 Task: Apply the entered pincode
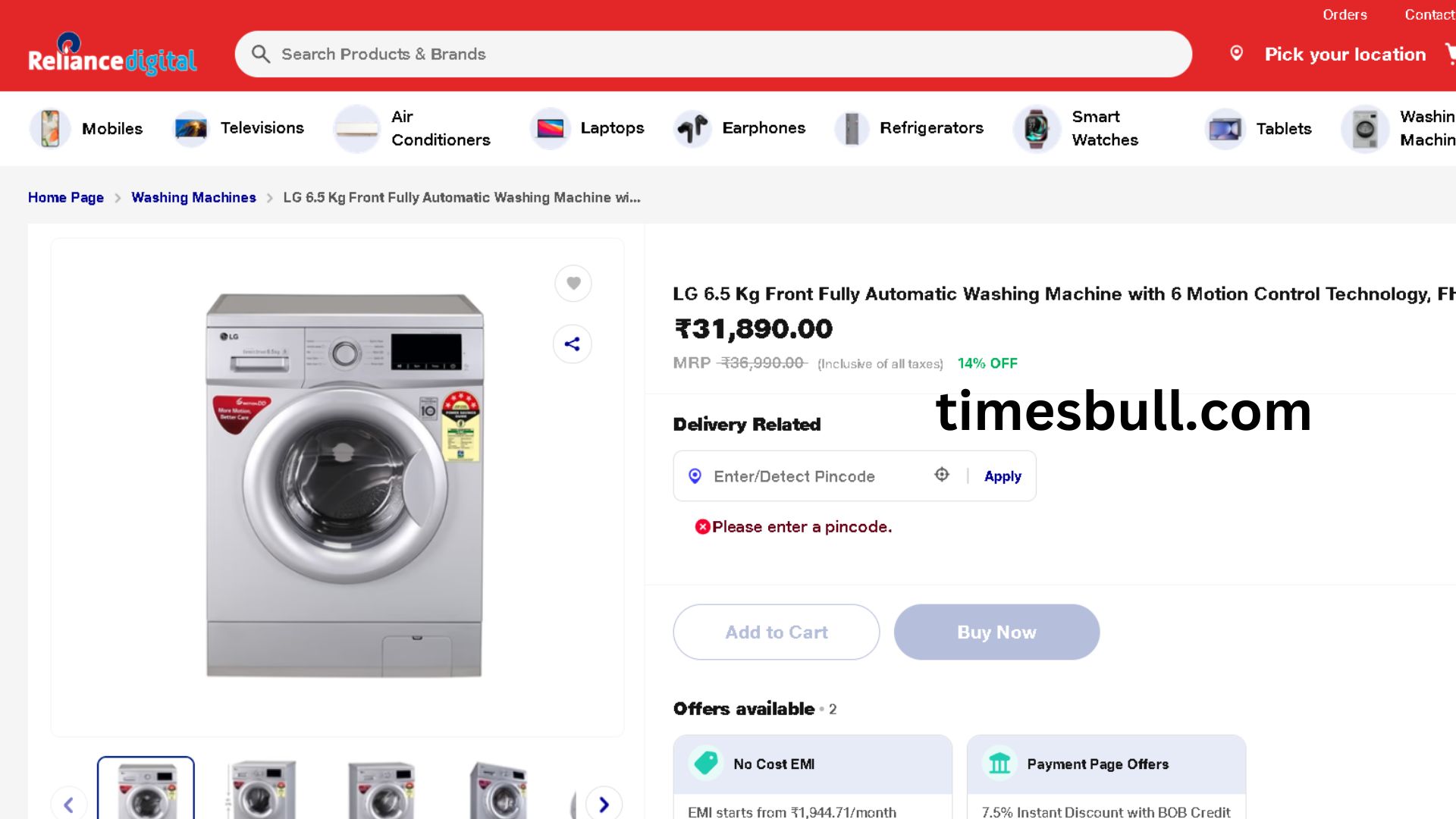(x=1003, y=476)
